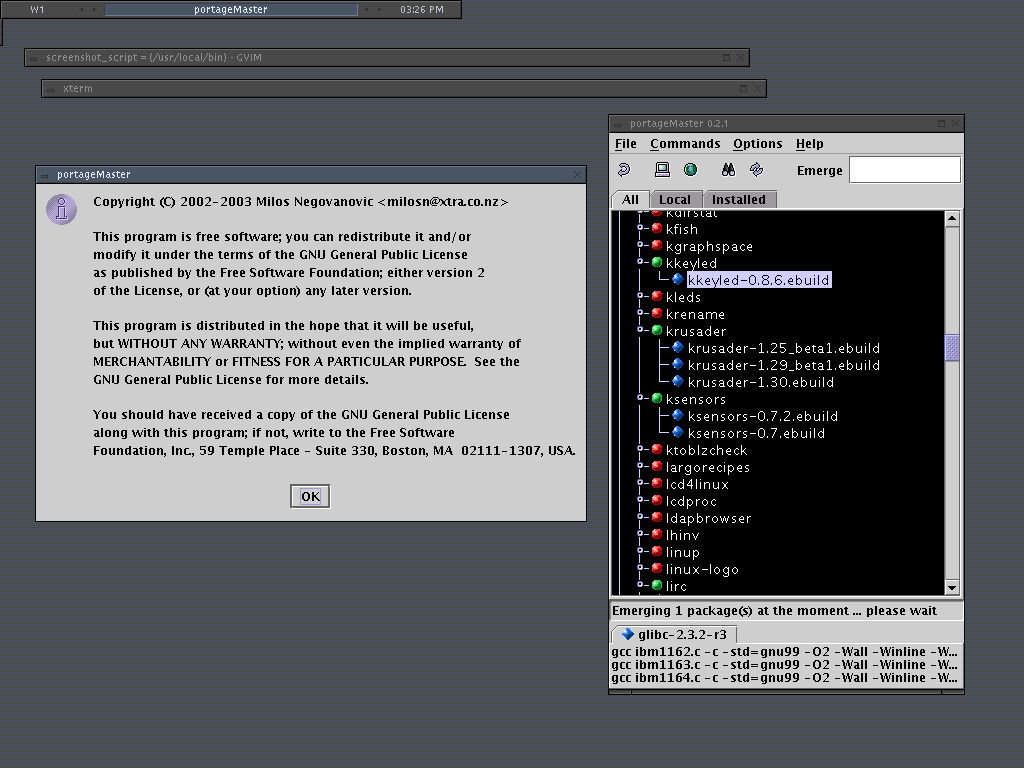
Task: Activate the screenshot_script GVIM window title bar
Action: pyautogui.click(x=387, y=57)
